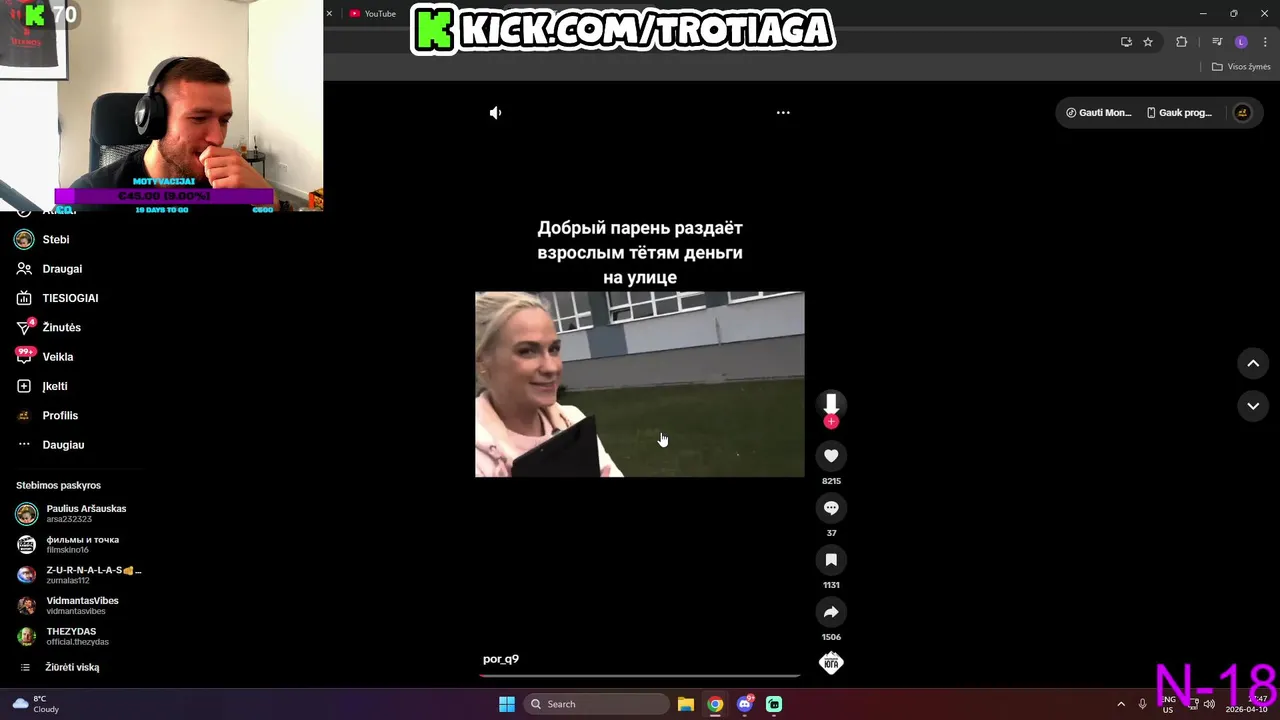Open the Windows Start menu
Viewport: 1280px width, 720px height.
[507, 704]
